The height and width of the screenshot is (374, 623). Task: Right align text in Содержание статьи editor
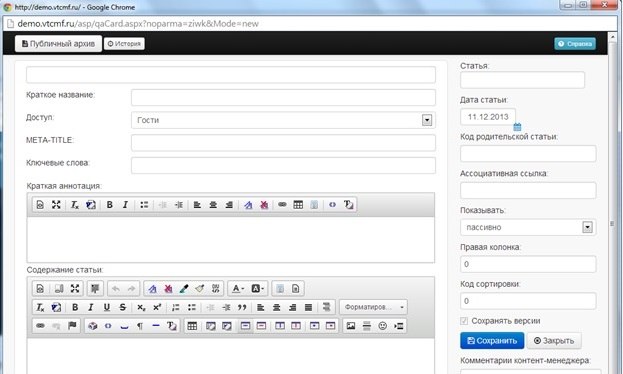(292, 307)
